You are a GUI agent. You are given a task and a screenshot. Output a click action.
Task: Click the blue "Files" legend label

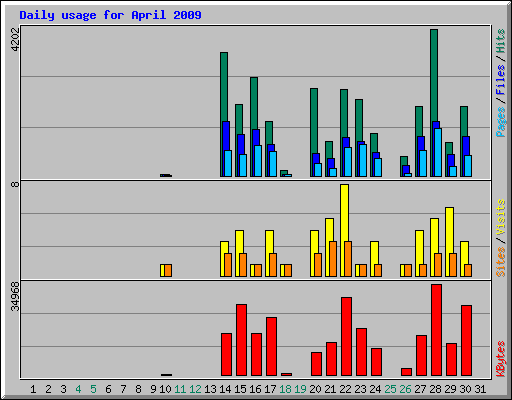[500, 79]
